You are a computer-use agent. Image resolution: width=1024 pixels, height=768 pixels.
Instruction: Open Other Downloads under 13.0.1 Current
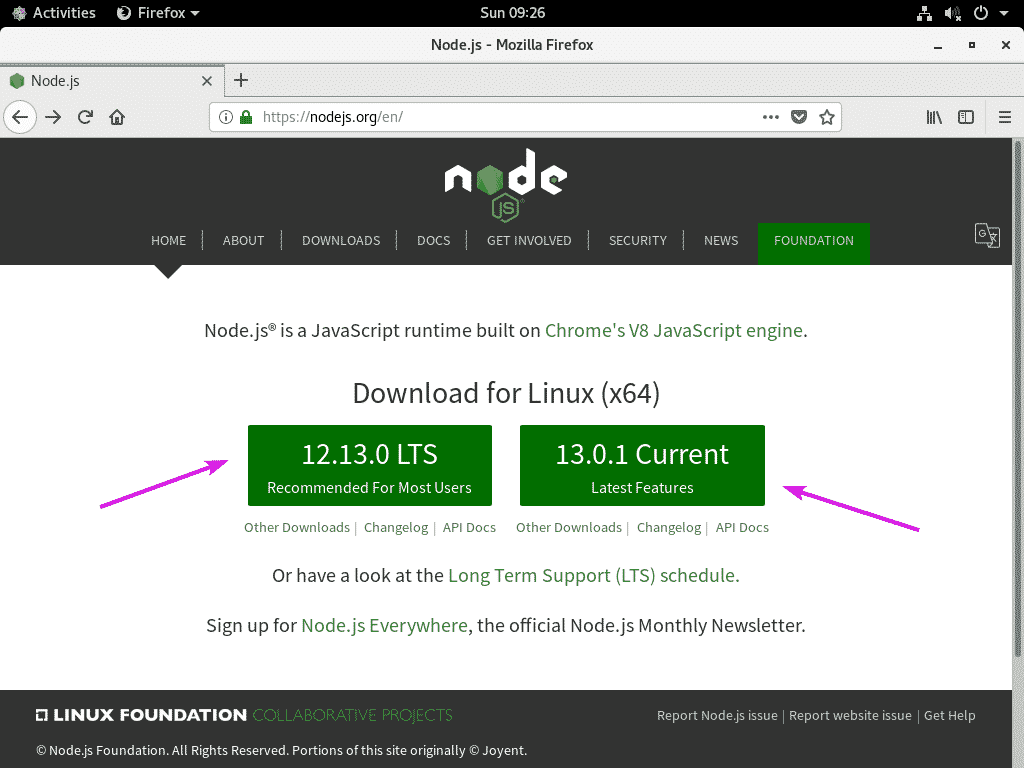pos(569,528)
